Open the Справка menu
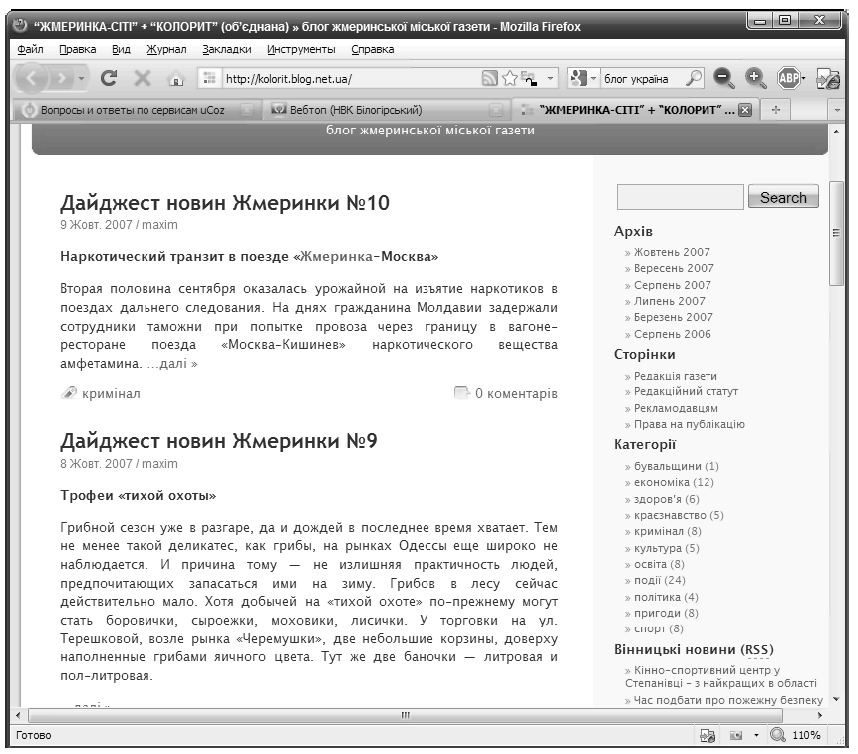Screen dimensions: 858x754 click(373, 49)
